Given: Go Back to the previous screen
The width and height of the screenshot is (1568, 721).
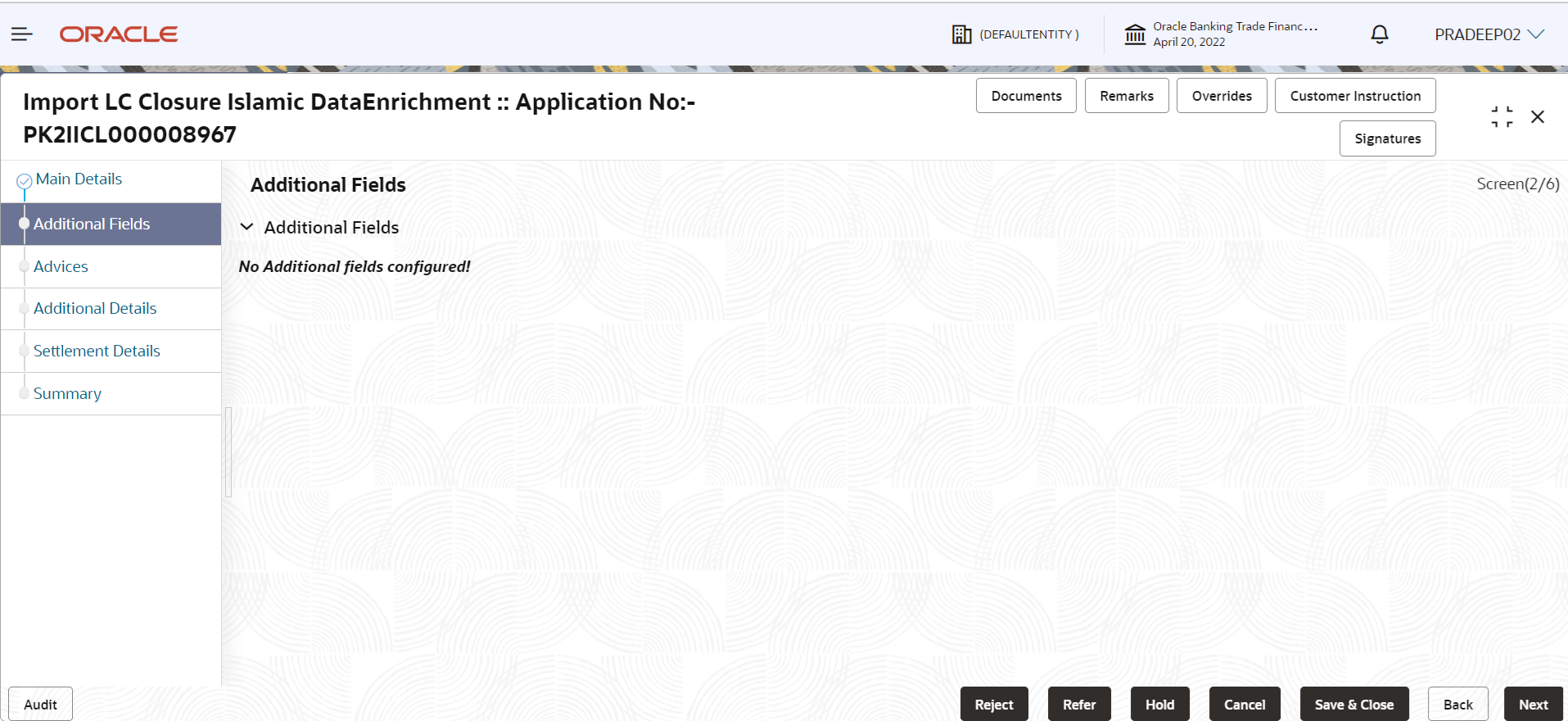Looking at the screenshot, I should coord(1457,705).
